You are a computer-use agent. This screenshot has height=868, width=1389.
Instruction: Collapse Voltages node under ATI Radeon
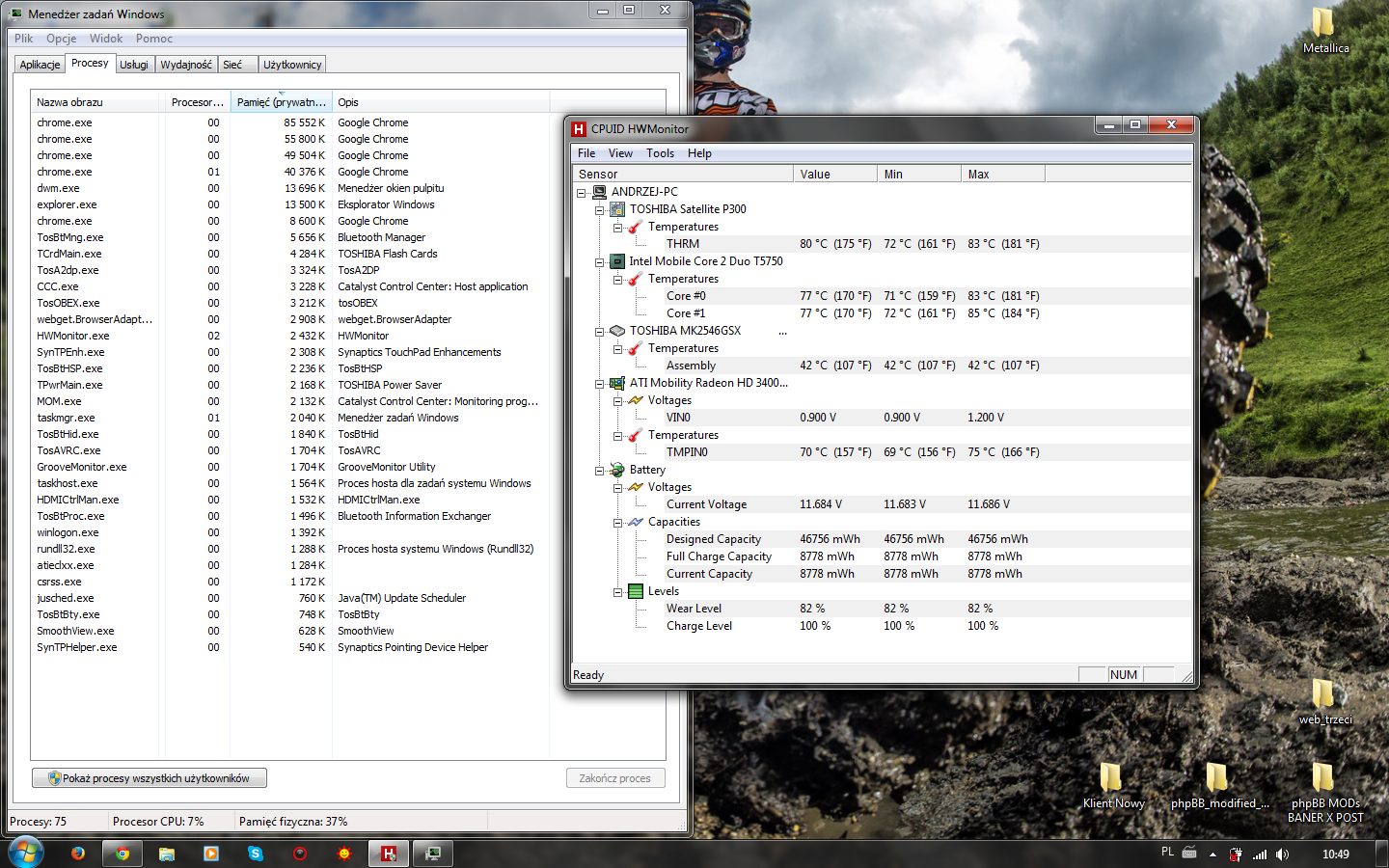(617, 401)
